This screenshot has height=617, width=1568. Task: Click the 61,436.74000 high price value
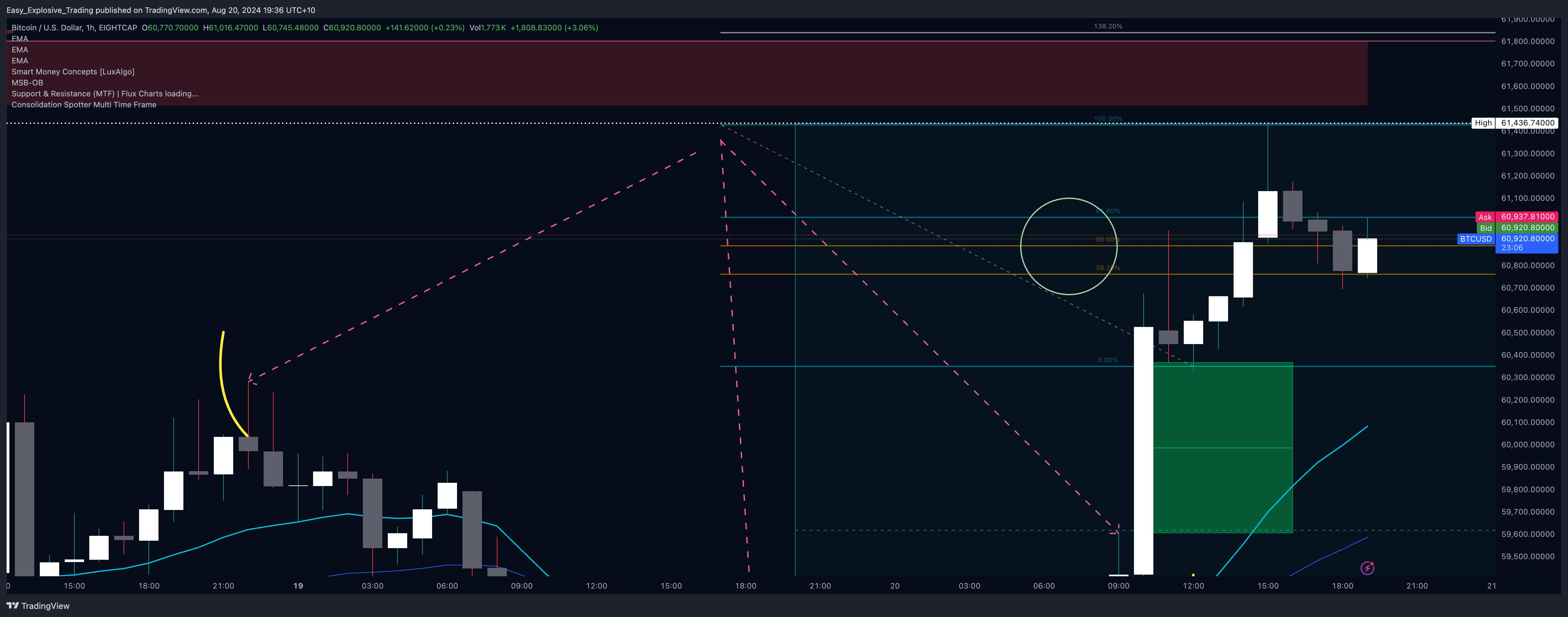1527,123
